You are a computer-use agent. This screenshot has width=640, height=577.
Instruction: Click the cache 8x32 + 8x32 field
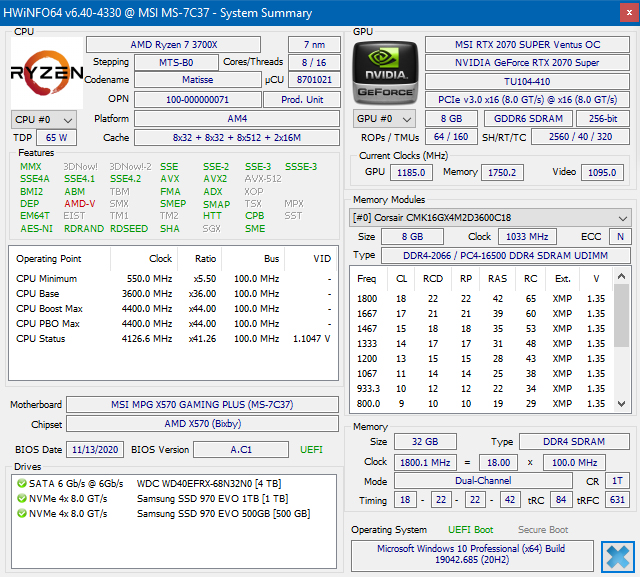click(237, 138)
